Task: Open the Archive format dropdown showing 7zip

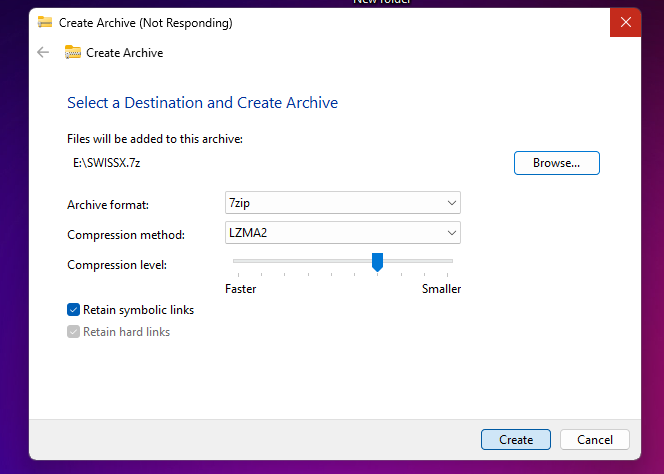Action: pyautogui.click(x=343, y=203)
